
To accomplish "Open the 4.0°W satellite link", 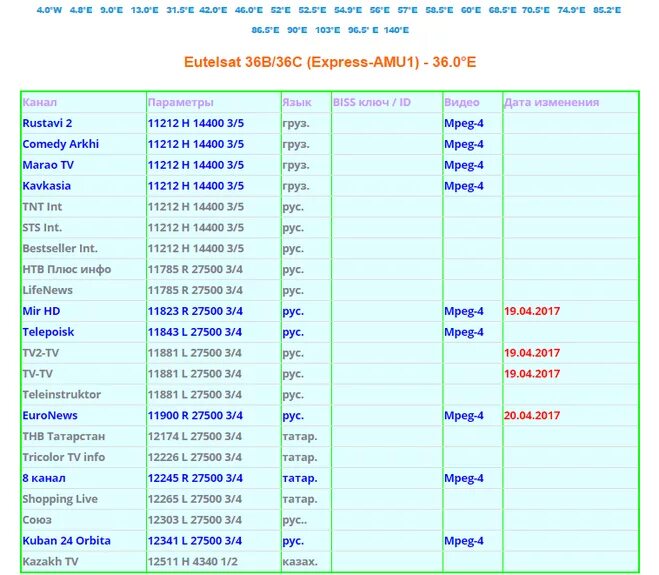I will [49, 10].
